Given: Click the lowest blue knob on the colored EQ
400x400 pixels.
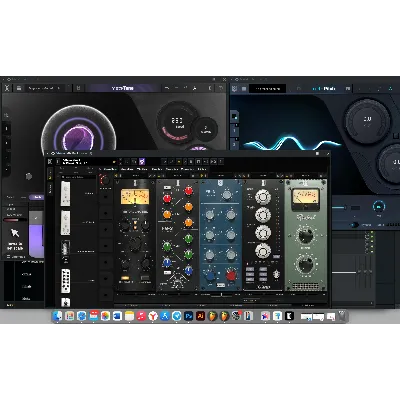Looking at the screenshot, I should click(189, 270).
